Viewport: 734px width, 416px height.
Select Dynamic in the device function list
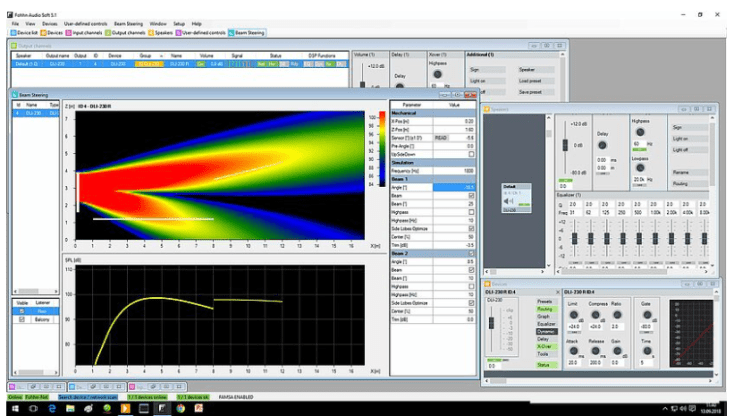(545, 330)
